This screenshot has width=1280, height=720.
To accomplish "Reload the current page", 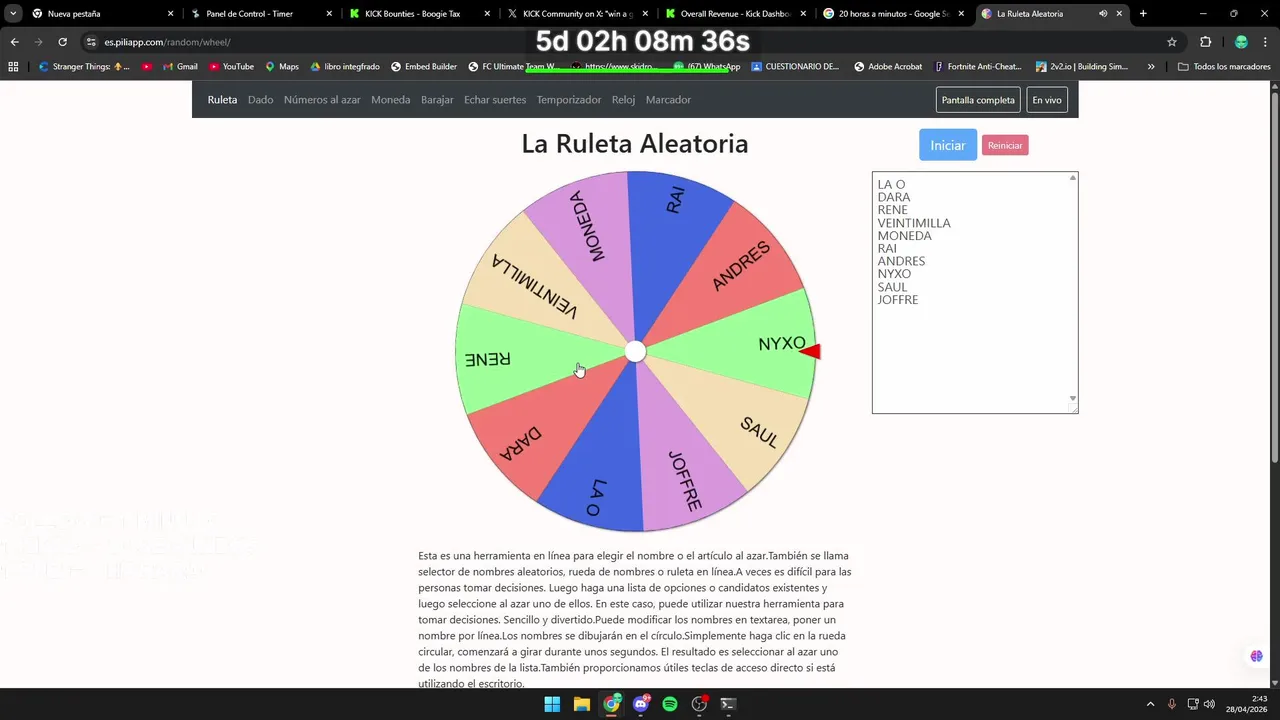I will click(62, 42).
